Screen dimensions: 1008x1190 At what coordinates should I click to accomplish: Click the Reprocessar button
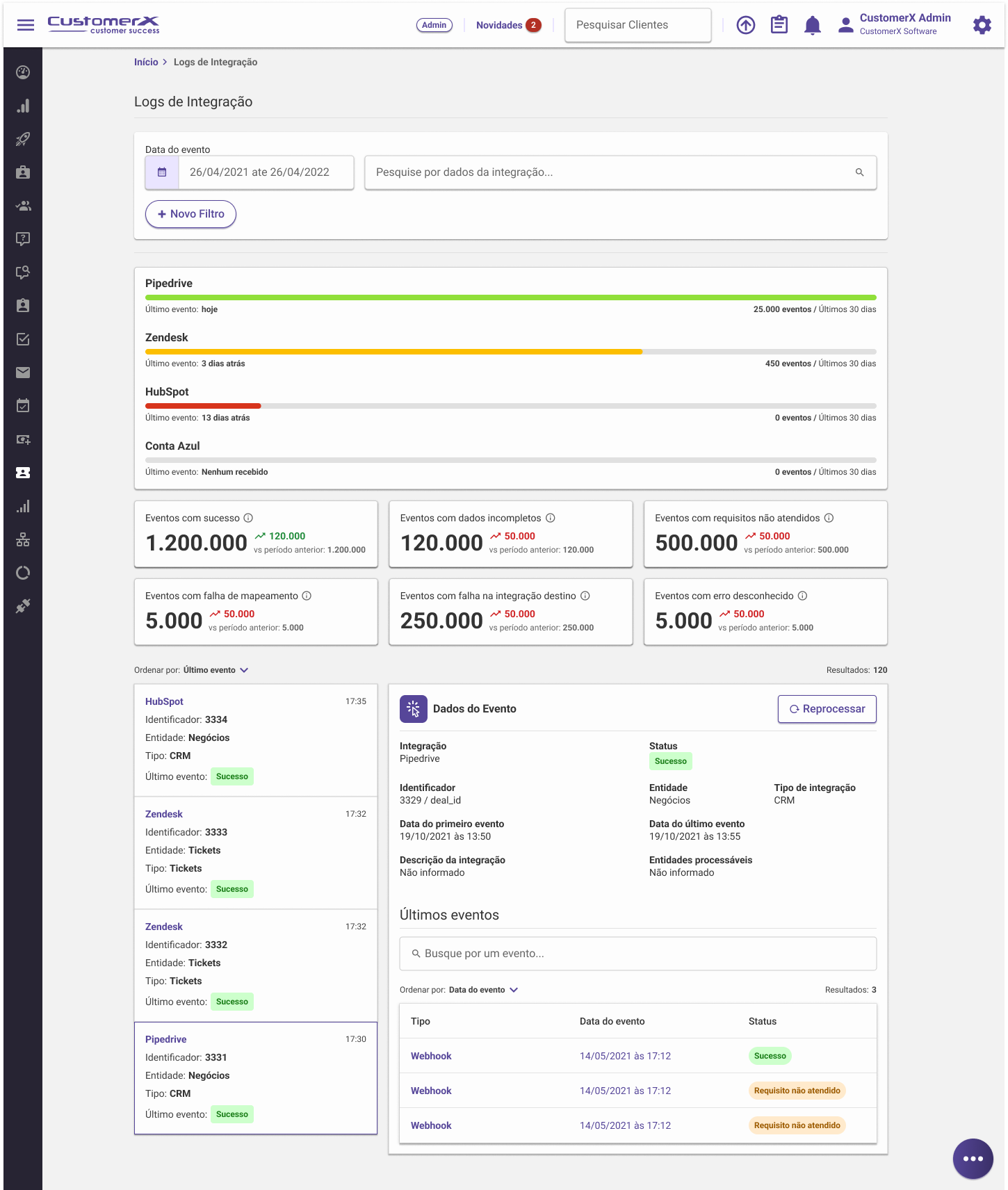[x=827, y=709]
